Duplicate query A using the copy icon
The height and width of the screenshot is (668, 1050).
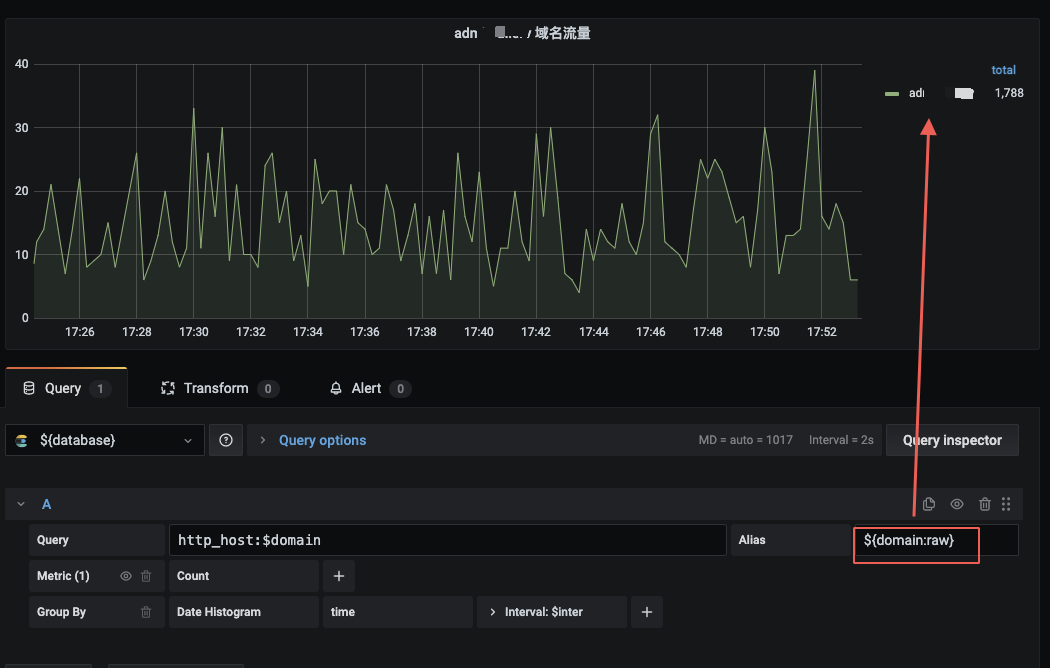(x=928, y=504)
